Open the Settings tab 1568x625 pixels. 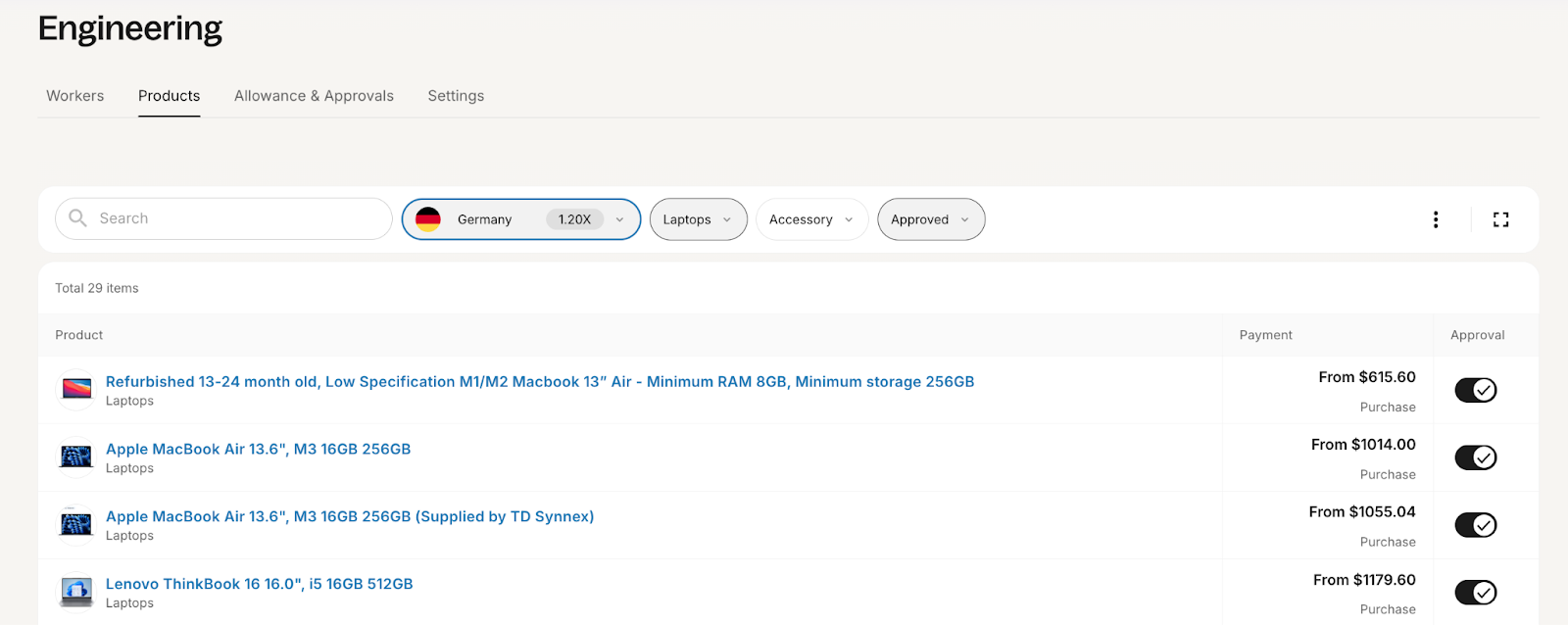click(456, 96)
